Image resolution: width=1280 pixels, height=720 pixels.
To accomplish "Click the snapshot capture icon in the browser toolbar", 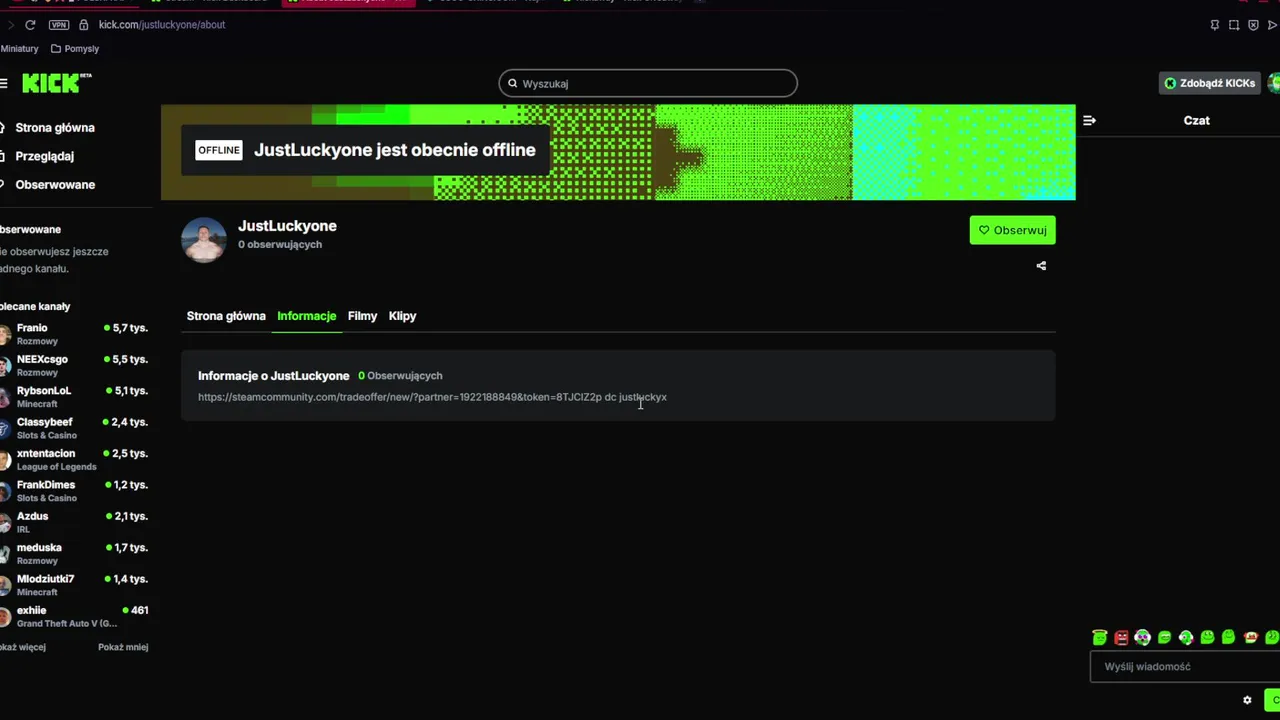I will 1234,25.
